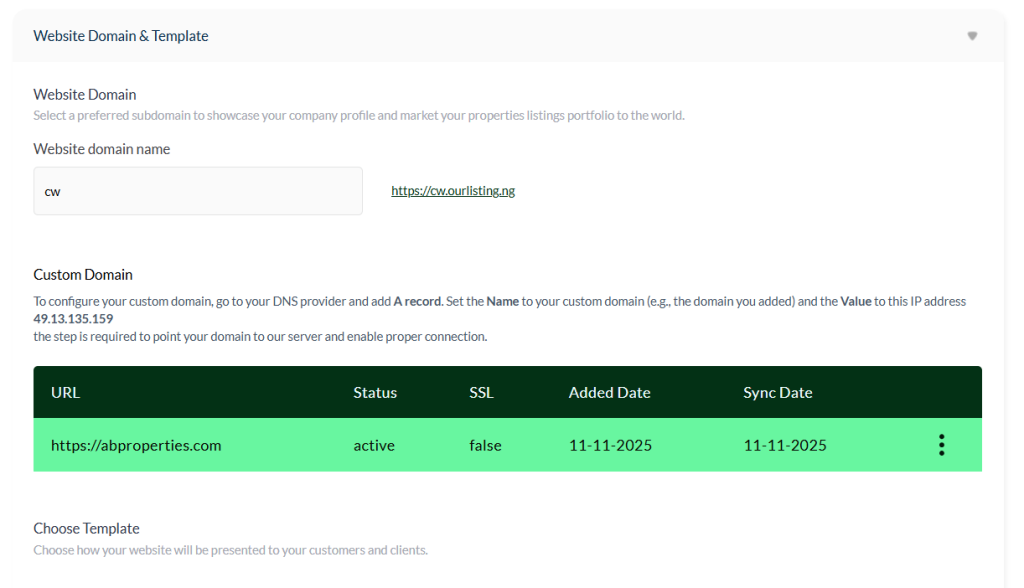Click the Status column header
This screenshot has height=588, width=1024.
tap(375, 392)
